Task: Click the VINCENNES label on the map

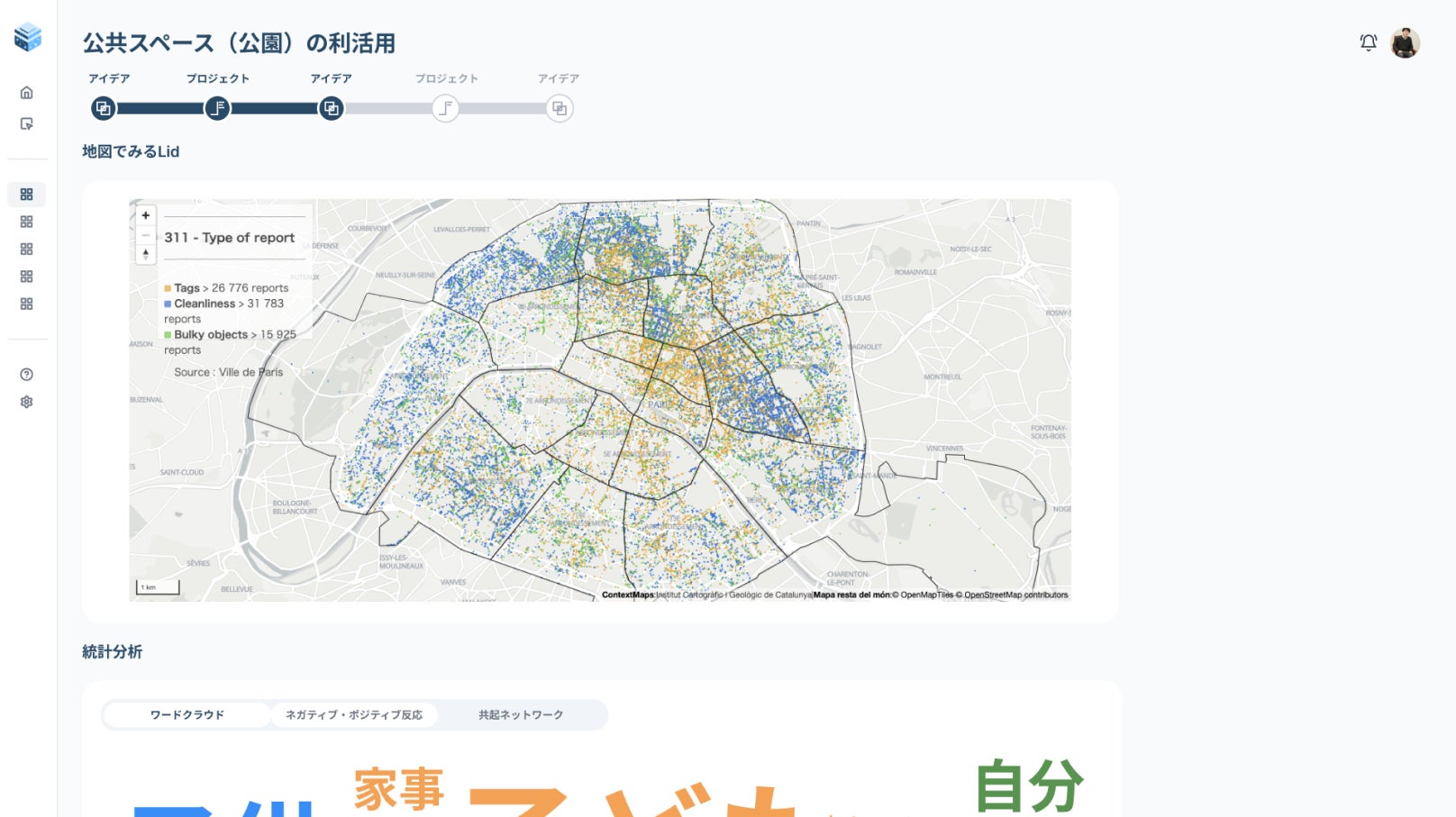Action: (x=944, y=449)
